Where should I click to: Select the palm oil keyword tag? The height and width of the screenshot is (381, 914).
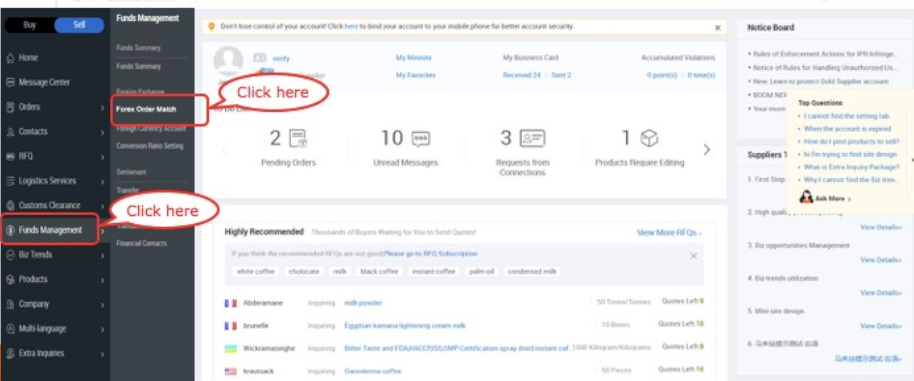click(x=481, y=271)
